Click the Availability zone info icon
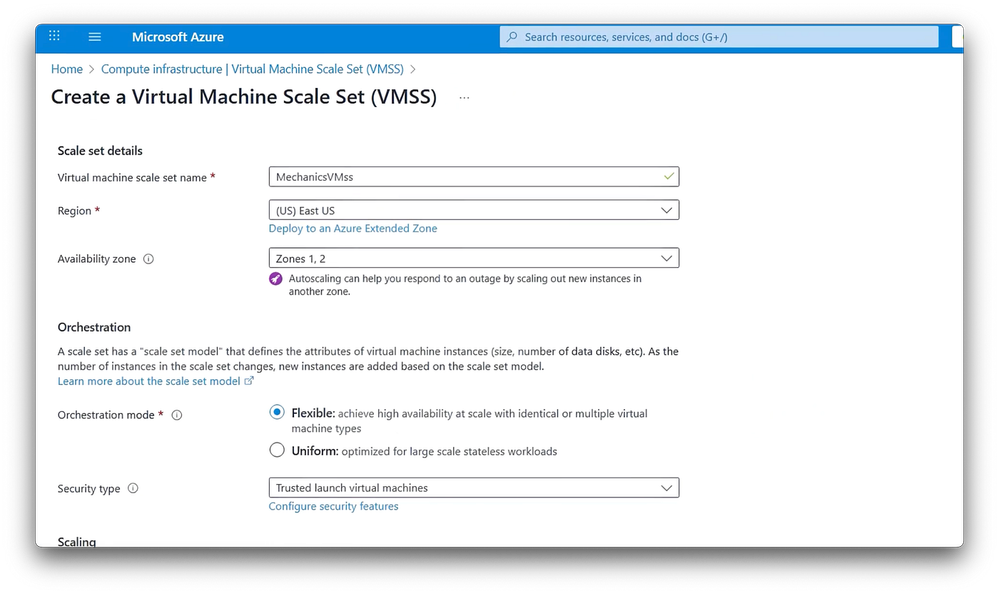Viewport: 999px width, 594px height. (148, 259)
